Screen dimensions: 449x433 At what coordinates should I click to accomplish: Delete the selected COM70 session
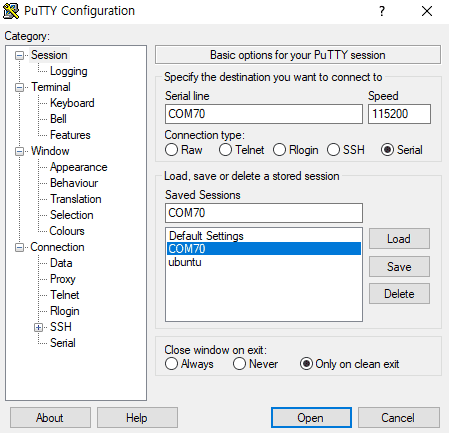pos(399,294)
